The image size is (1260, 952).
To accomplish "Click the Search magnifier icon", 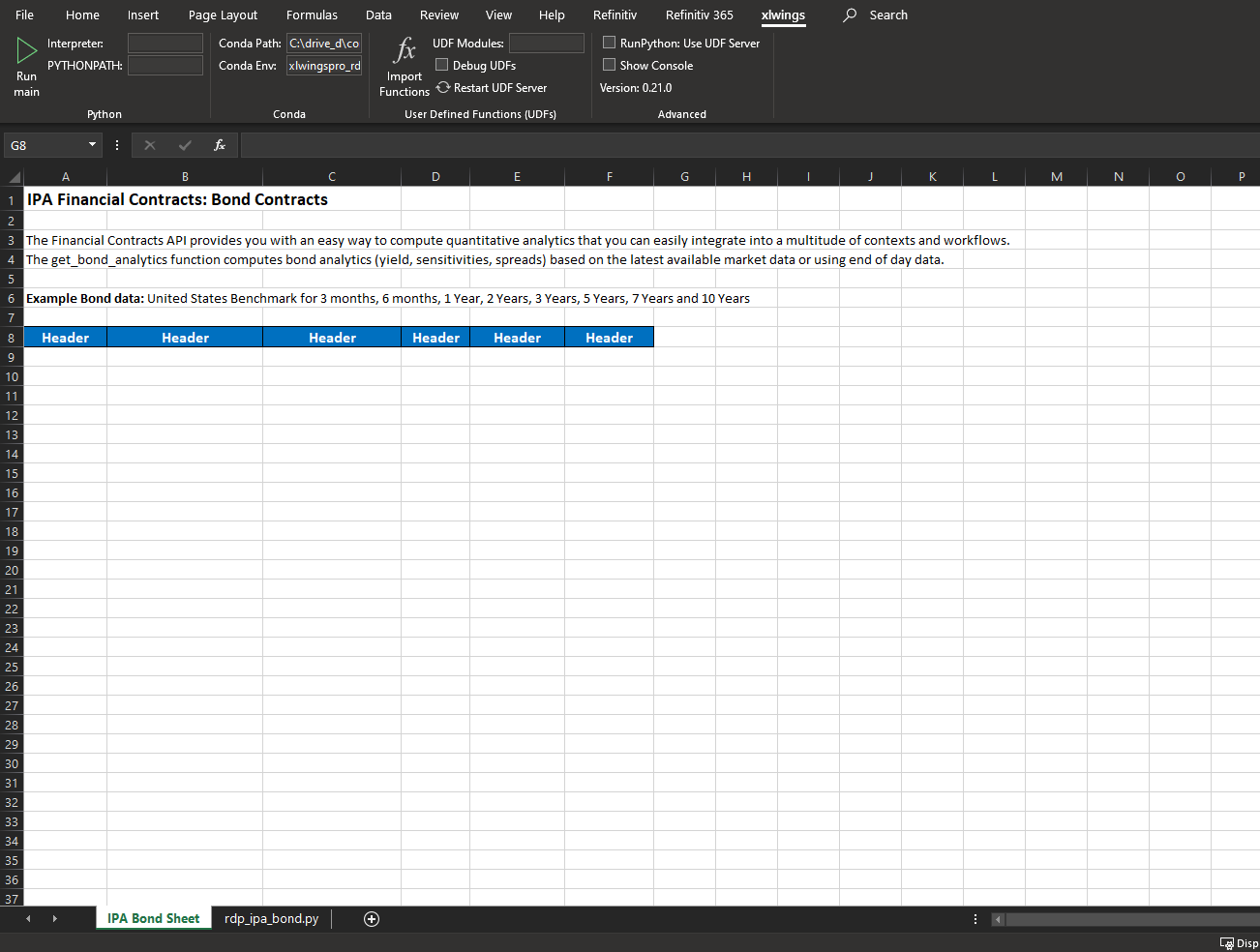I will tap(850, 15).
